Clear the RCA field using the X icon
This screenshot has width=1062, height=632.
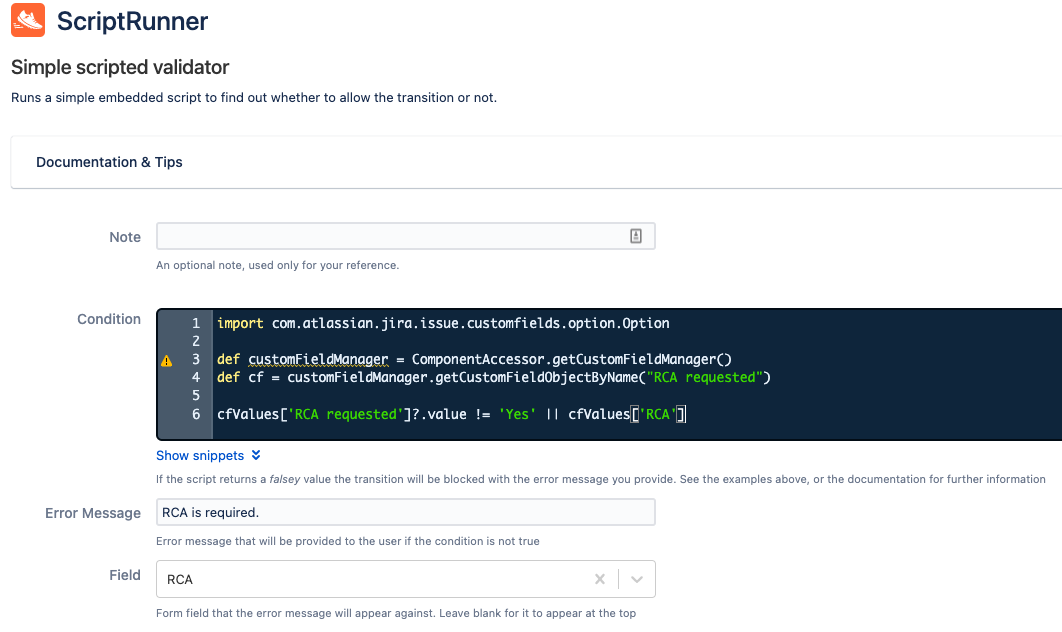point(600,579)
